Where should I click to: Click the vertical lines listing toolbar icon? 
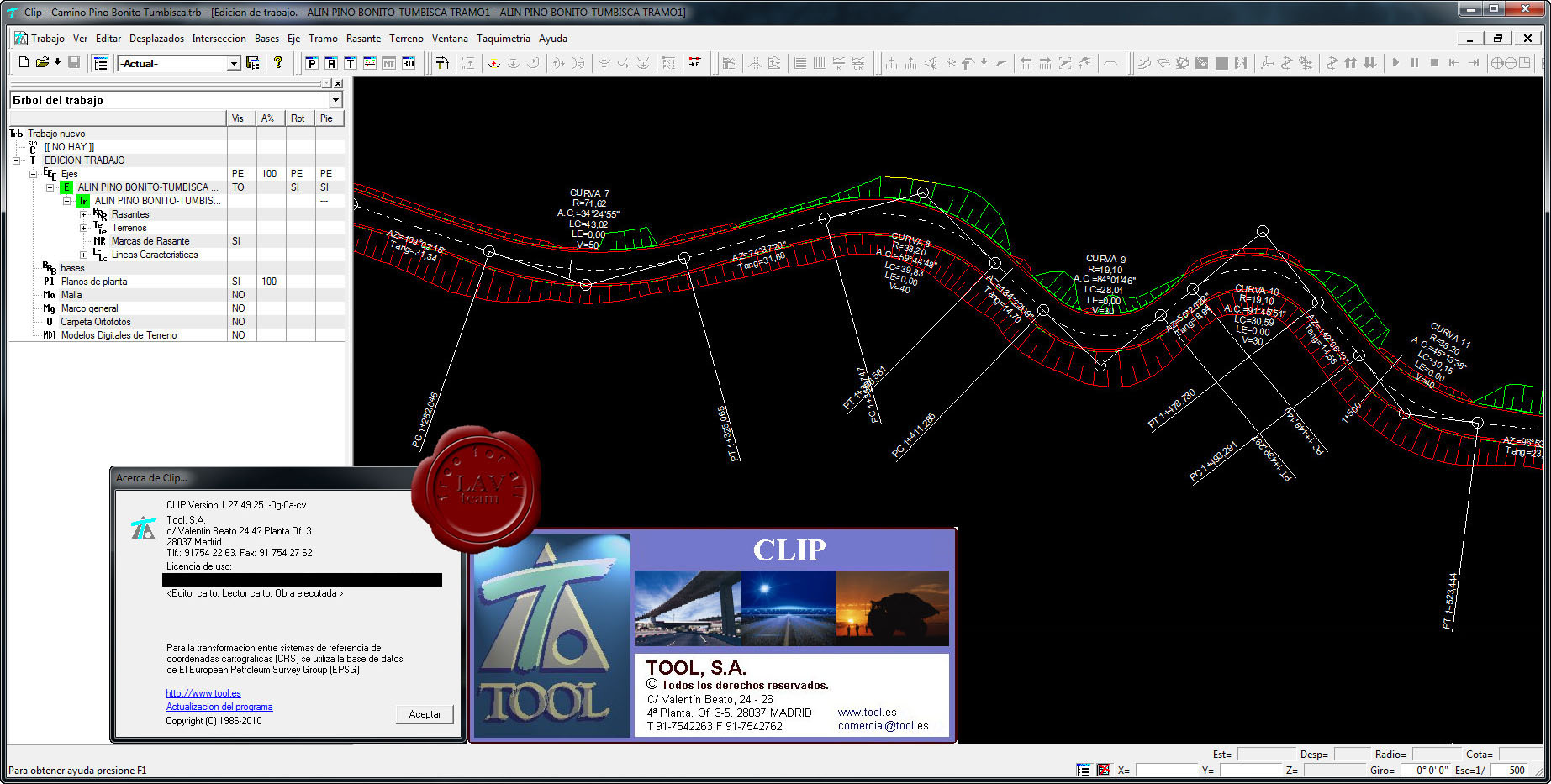(x=820, y=63)
